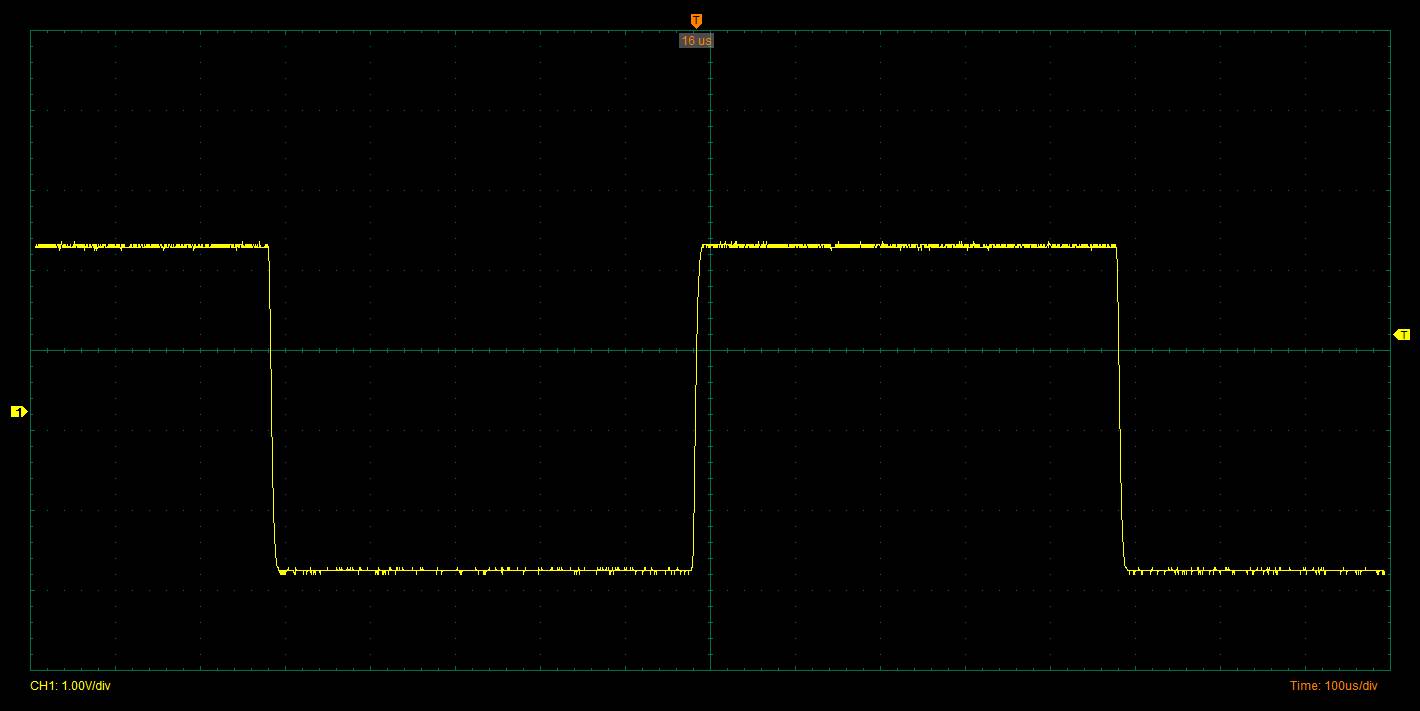Screen dimensions: 1420x711
Task: Select the second high plateau of the waveform
Action: click(x=908, y=245)
